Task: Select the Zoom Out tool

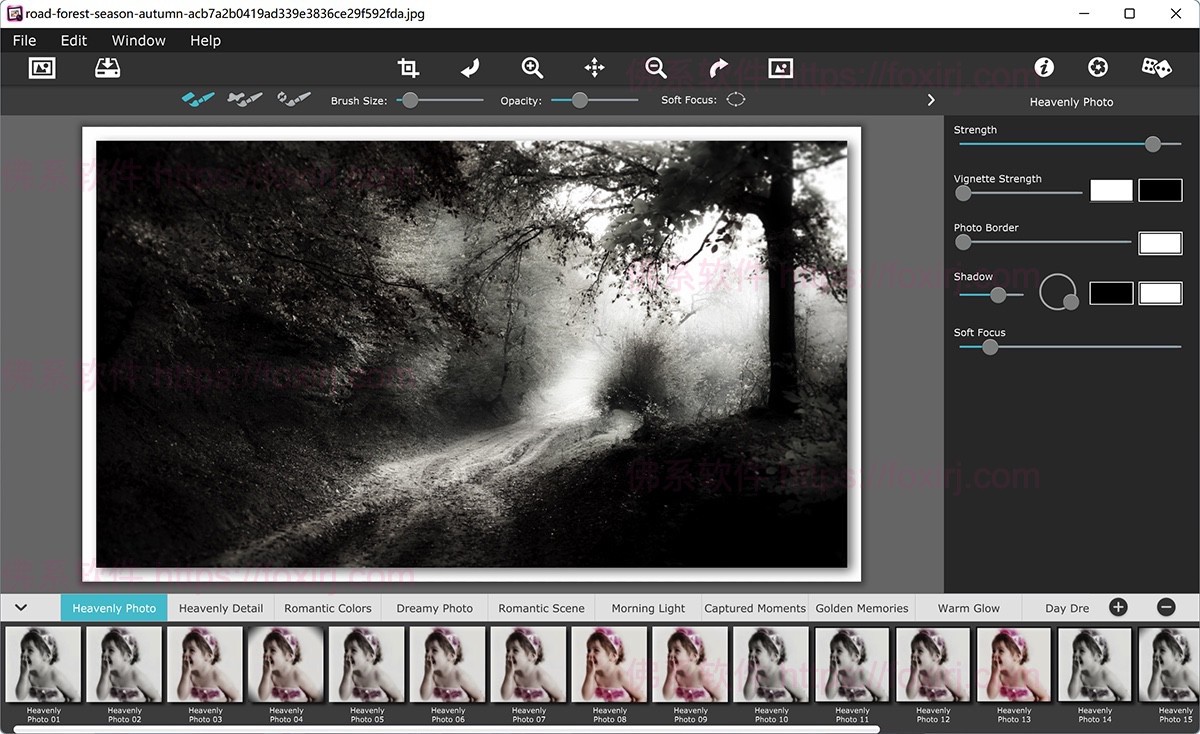Action: coord(655,67)
